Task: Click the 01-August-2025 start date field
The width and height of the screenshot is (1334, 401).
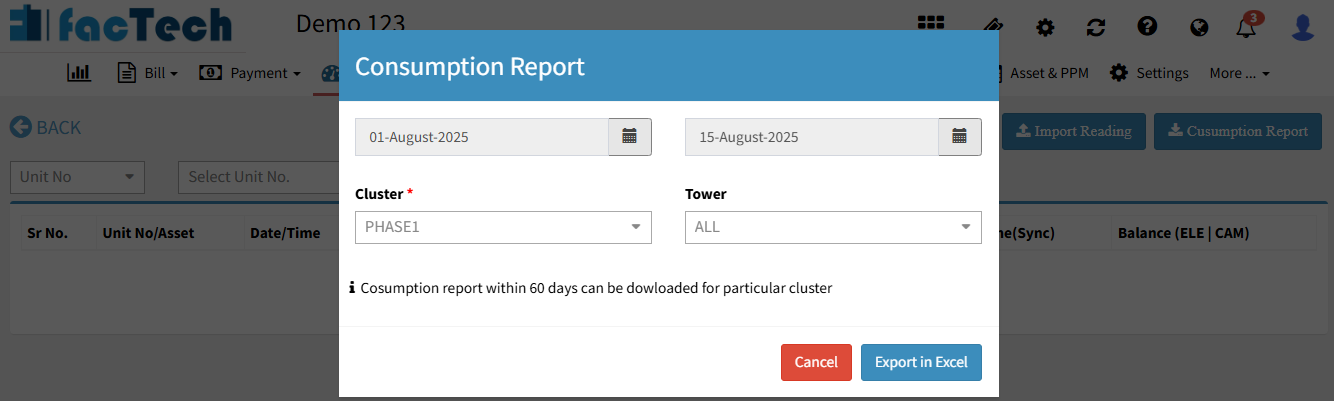Action: click(x=481, y=137)
